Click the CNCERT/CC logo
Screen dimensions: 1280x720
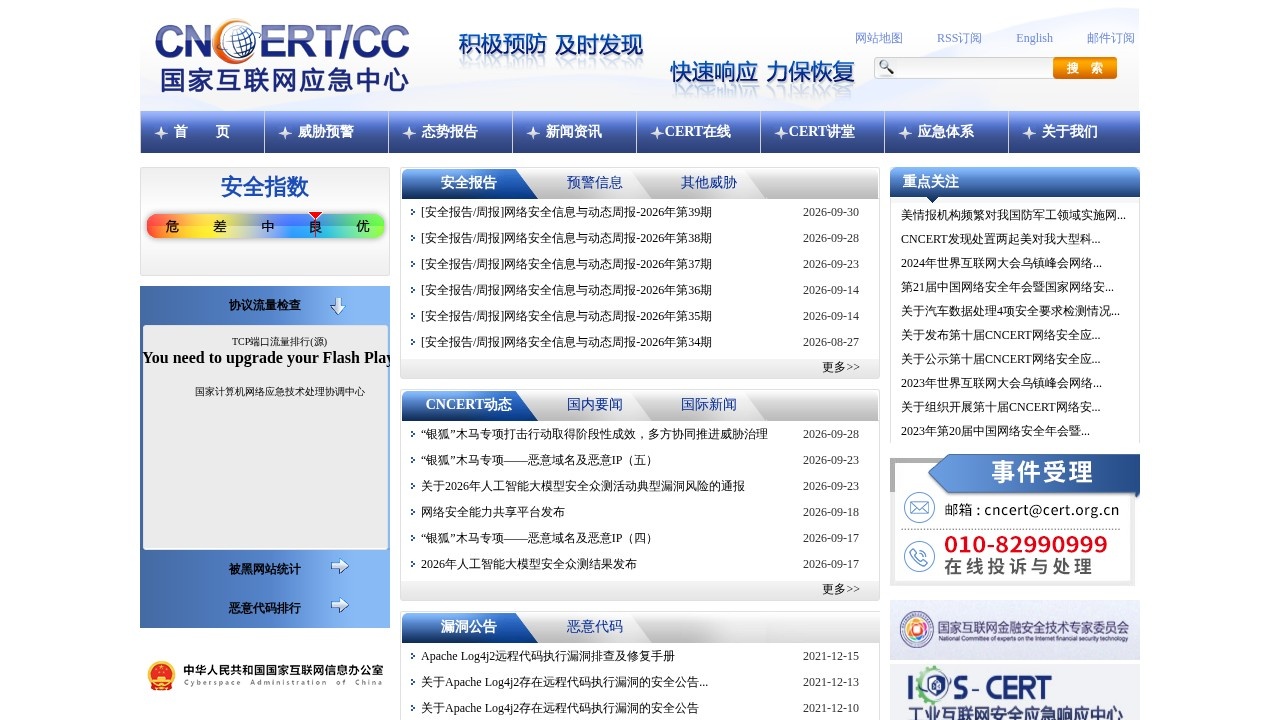tap(282, 57)
